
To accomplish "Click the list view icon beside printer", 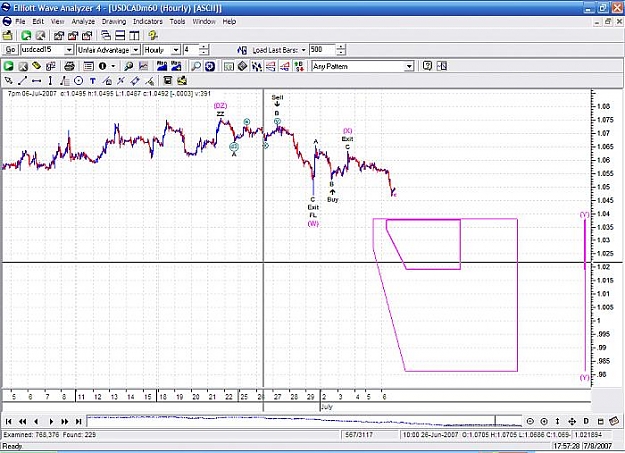I will (x=88, y=66).
